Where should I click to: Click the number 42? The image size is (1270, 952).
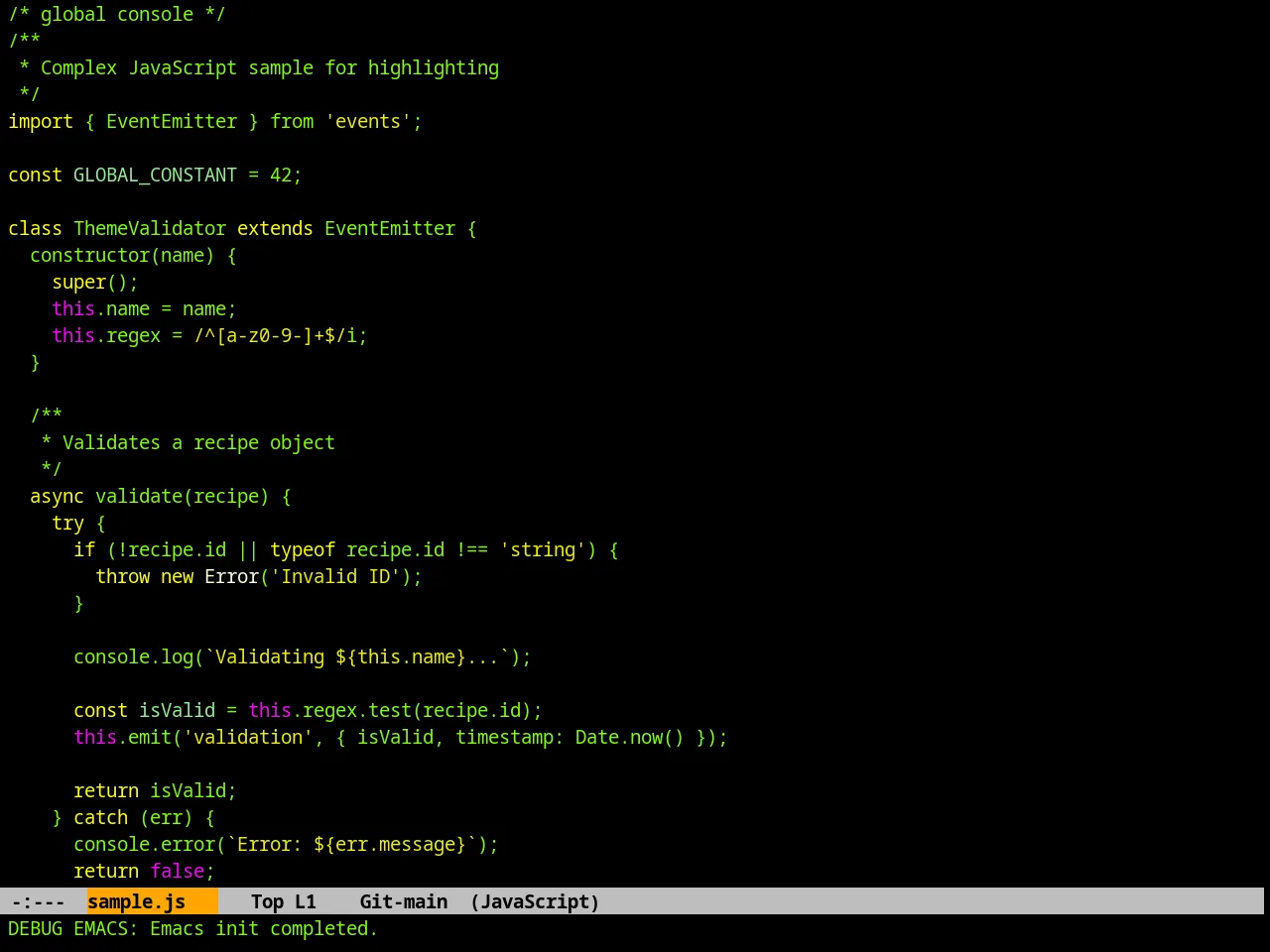281,175
